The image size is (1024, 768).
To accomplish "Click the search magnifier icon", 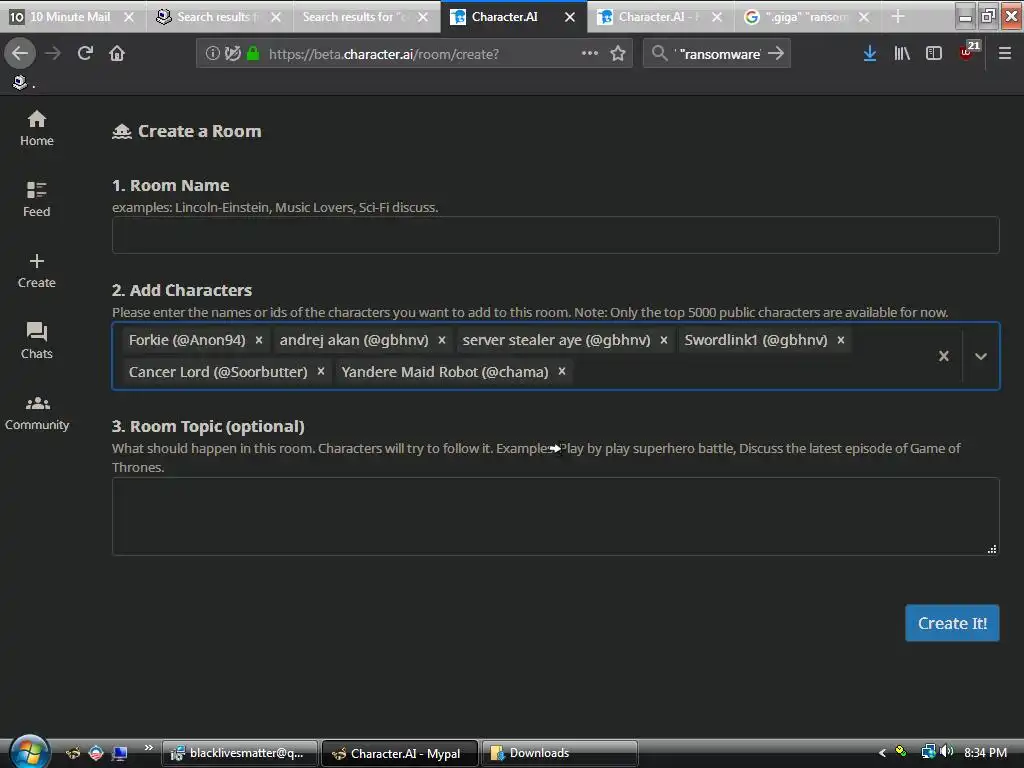I will (660, 53).
